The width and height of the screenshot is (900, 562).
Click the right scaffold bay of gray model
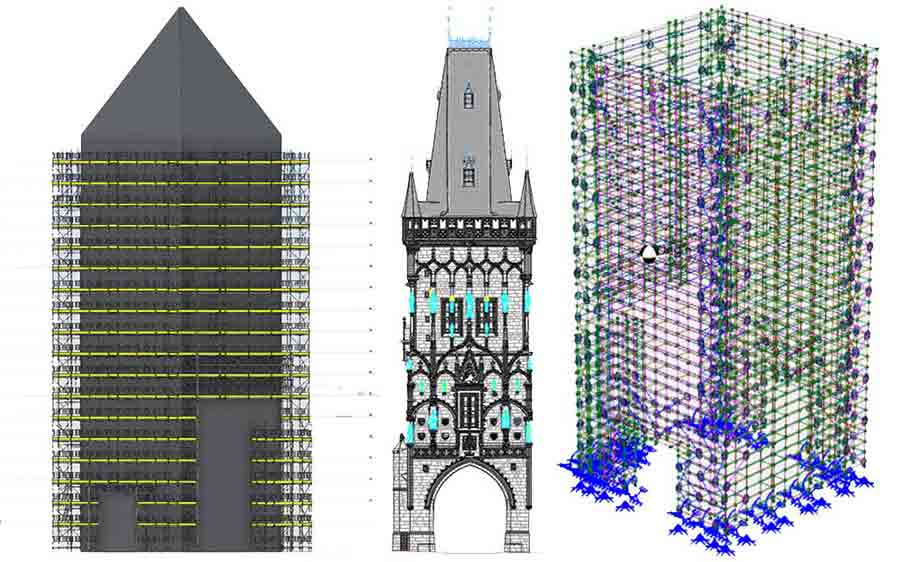point(296,350)
